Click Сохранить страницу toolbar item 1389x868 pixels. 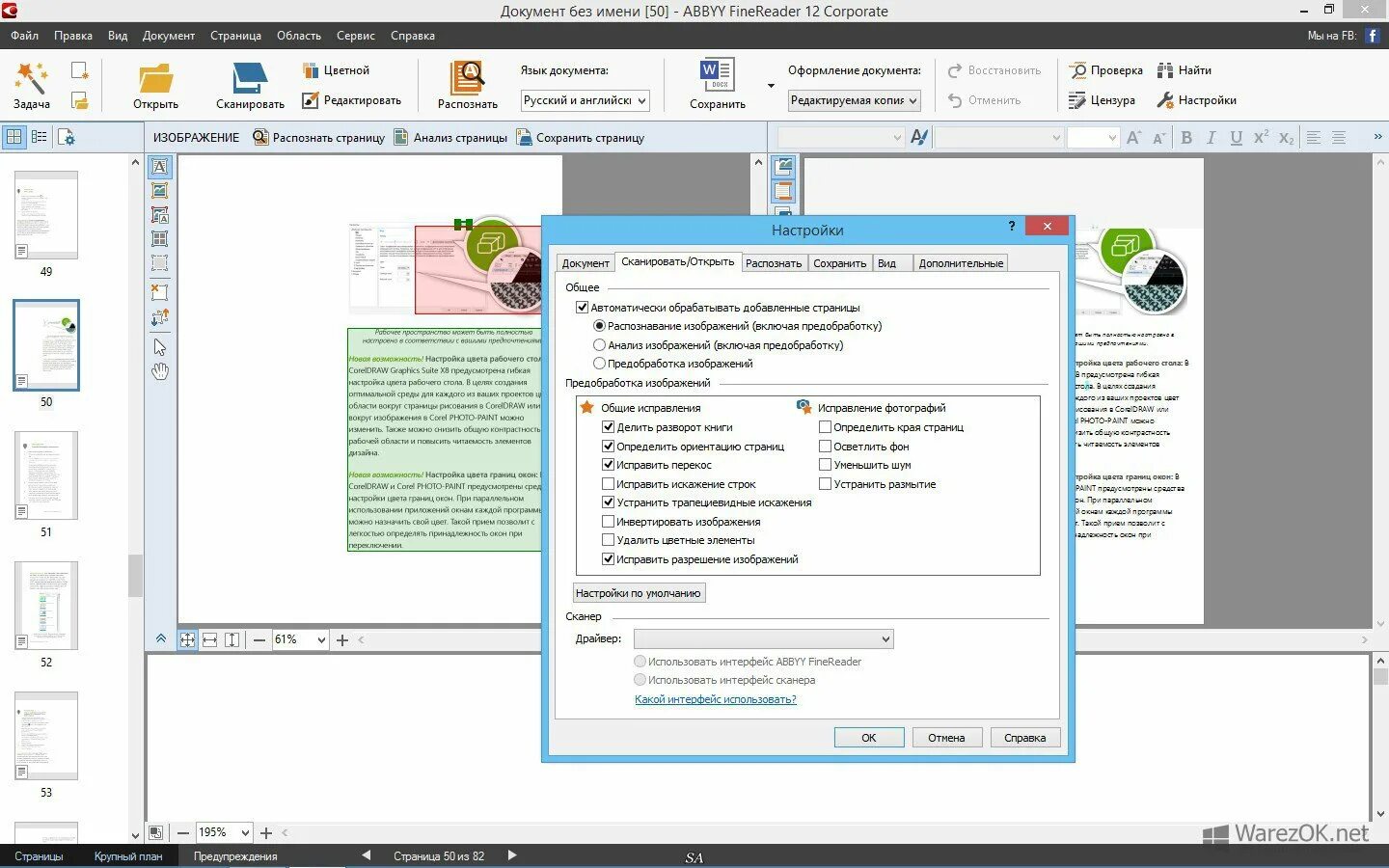tap(581, 138)
